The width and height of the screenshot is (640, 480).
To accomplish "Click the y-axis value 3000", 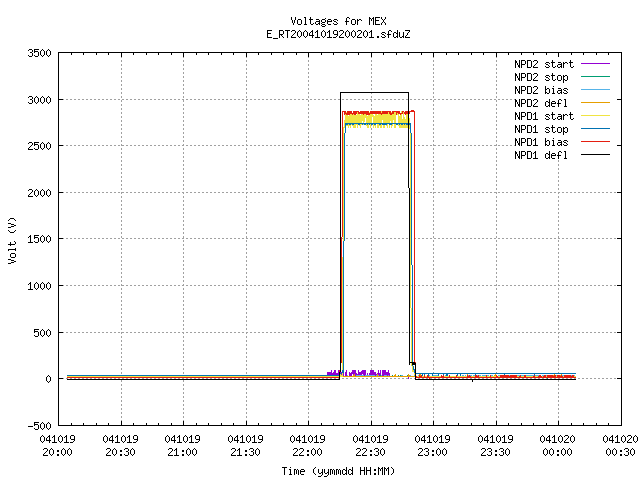I will [39, 100].
